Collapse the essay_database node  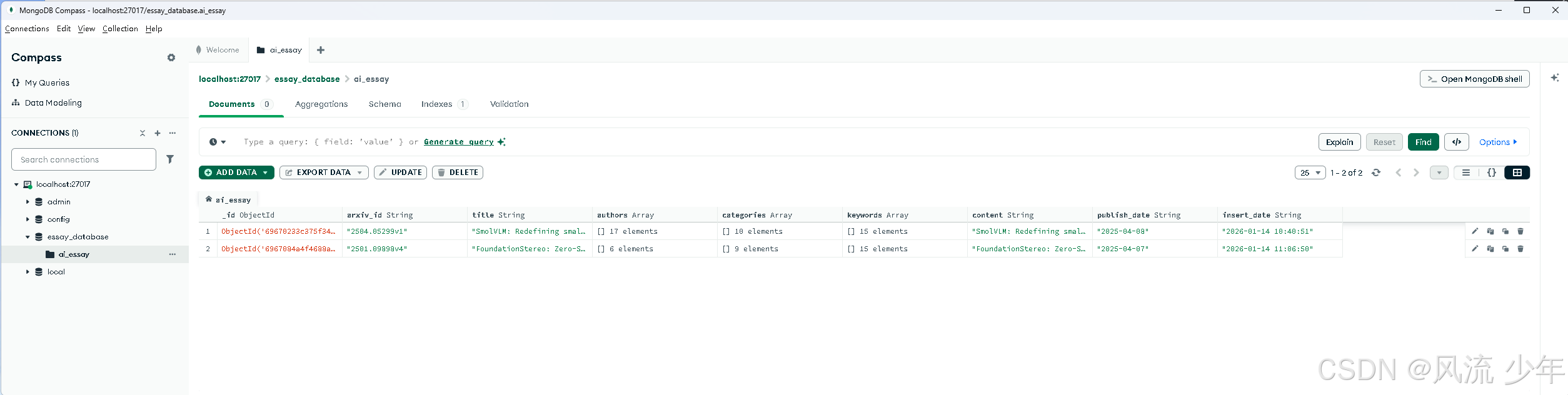(x=28, y=237)
